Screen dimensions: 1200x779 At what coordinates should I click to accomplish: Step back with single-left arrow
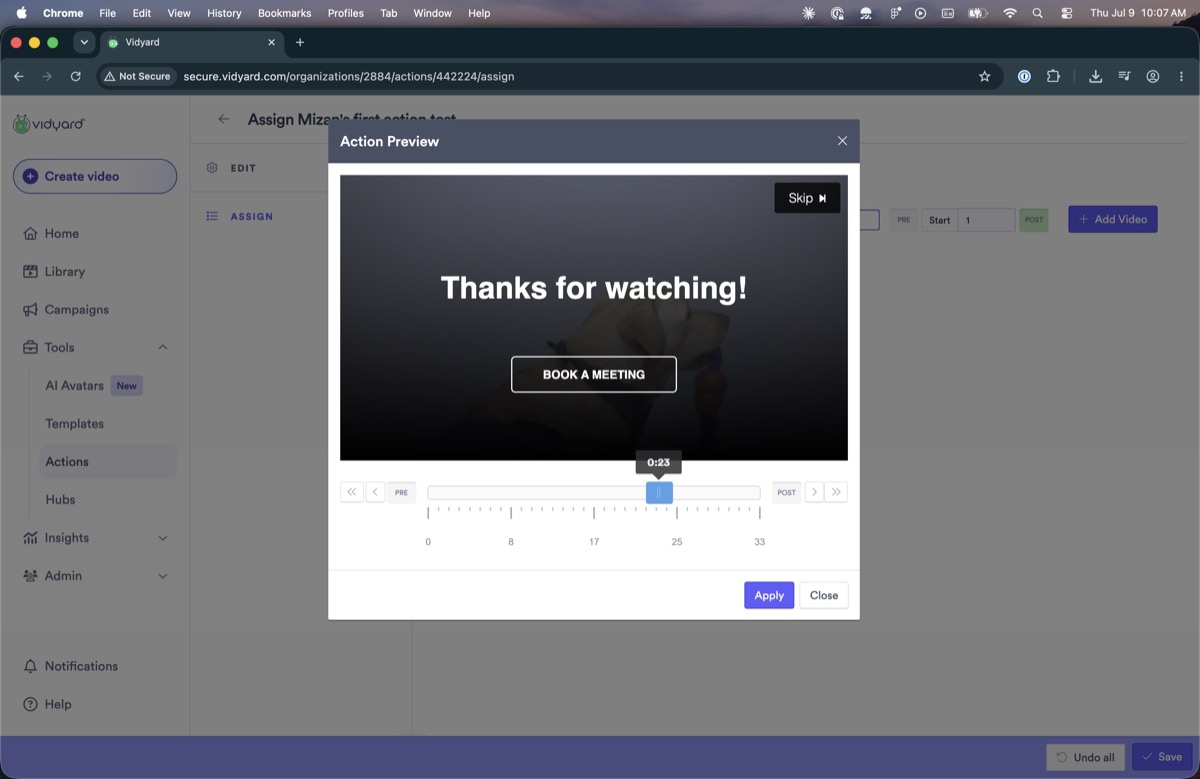375,492
